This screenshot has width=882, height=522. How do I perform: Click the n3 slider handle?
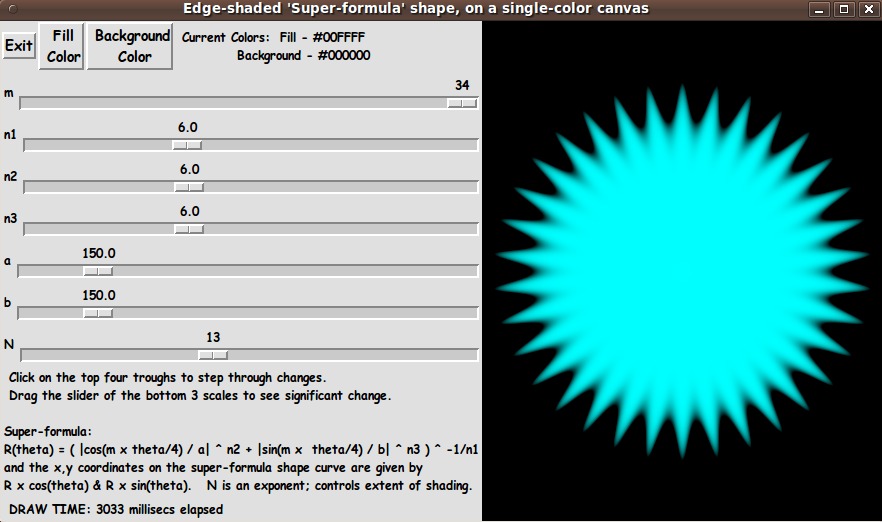(189, 229)
